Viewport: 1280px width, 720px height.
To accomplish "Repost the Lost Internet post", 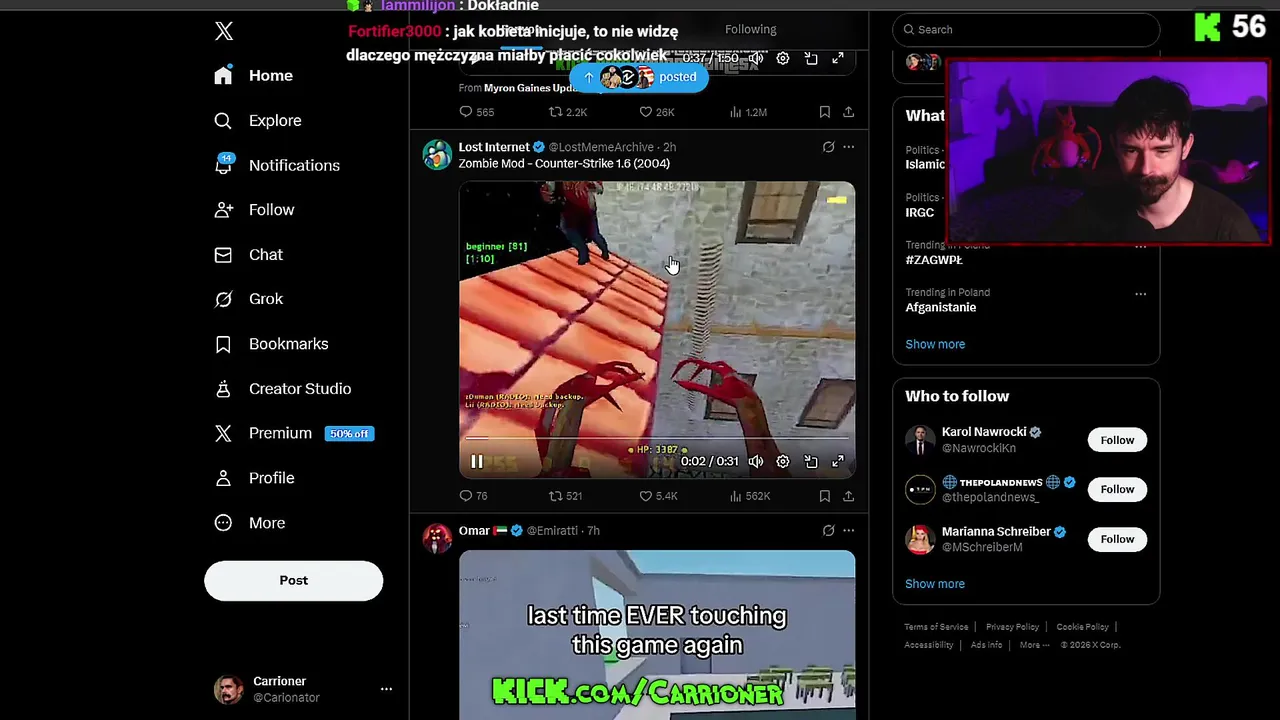I will click(566, 496).
